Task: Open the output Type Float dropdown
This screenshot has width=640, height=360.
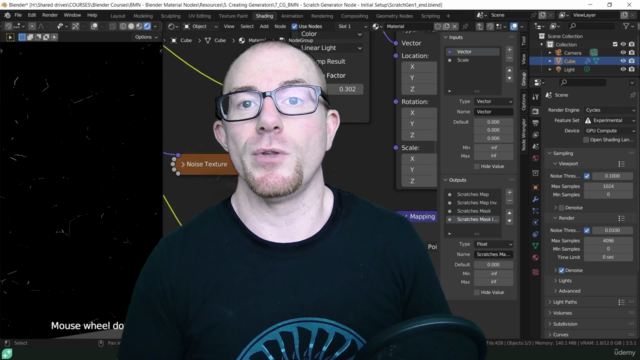Action: [x=493, y=244]
